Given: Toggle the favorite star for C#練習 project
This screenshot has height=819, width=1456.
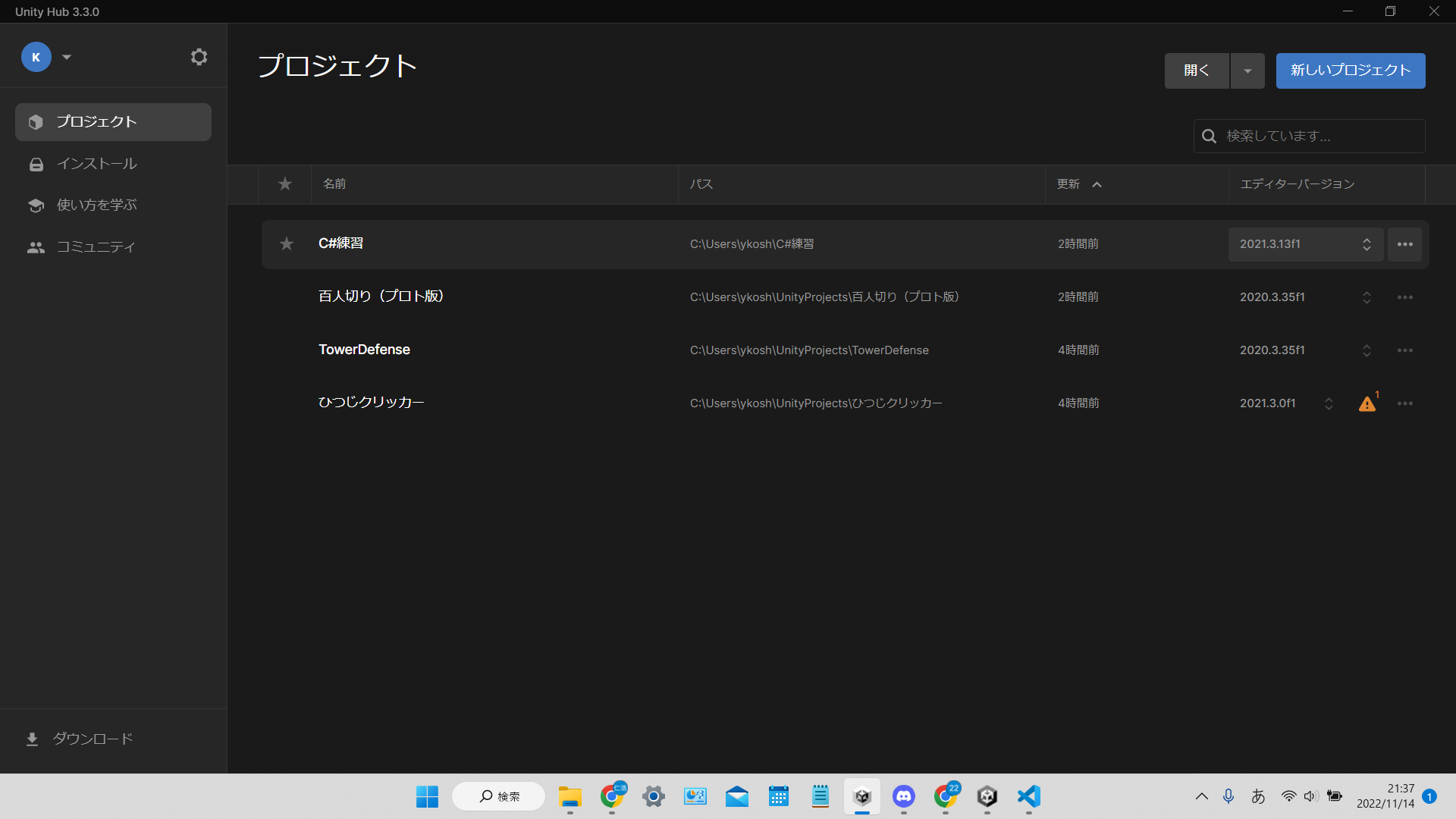Looking at the screenshot, I should [x=286, y=243].
